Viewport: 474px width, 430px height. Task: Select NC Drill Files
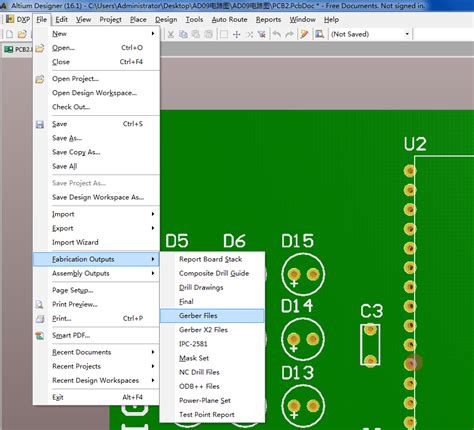[x=212, y=372]
